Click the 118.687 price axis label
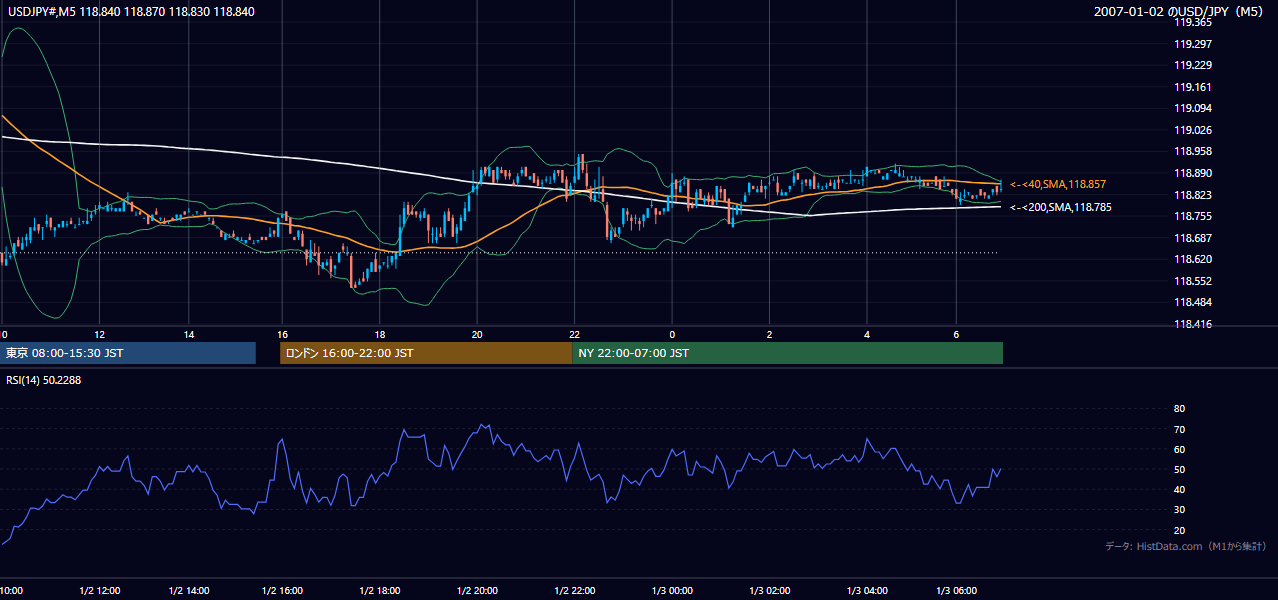Viewport: 1278px width, 600px height. point(1193,238)
